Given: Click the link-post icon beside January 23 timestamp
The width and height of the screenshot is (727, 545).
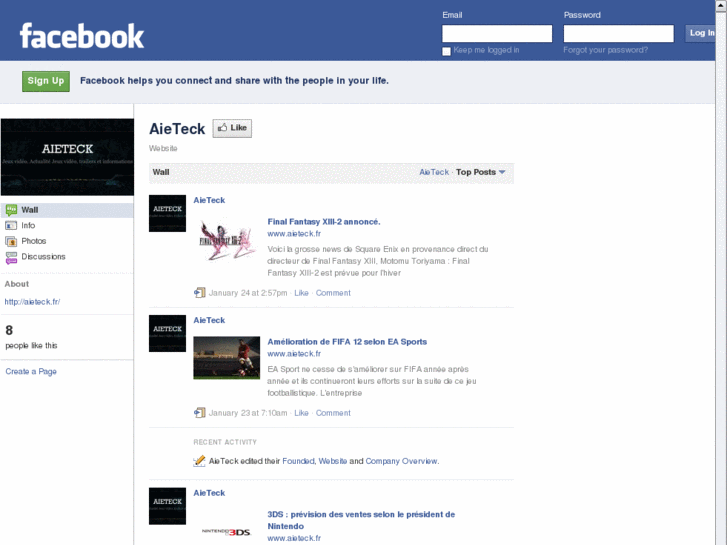Looking at the screenshot, I should click(x=199, y=413).
